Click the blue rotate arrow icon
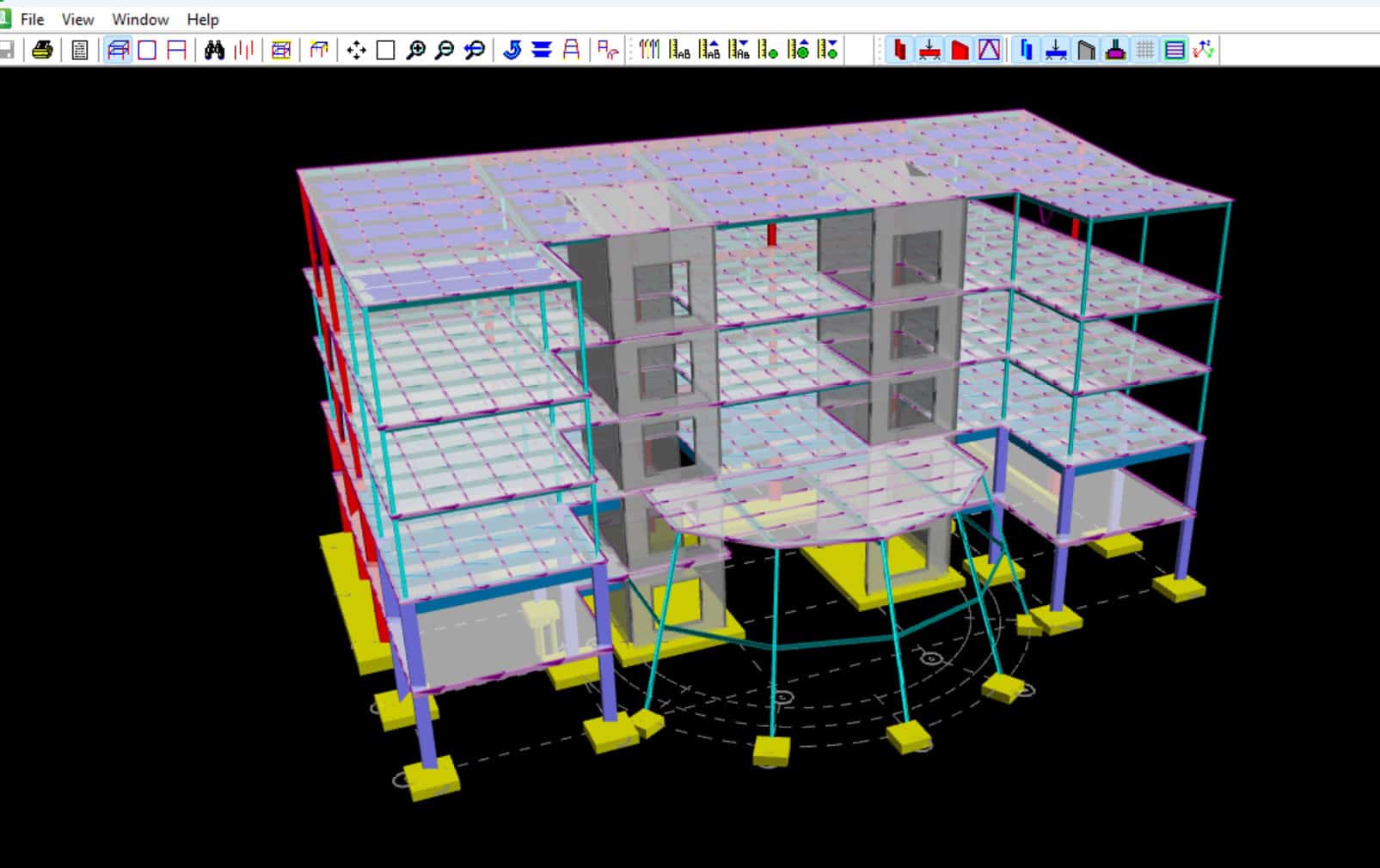Viewport: 1380px width, 868px height. (x=512, y=50)
